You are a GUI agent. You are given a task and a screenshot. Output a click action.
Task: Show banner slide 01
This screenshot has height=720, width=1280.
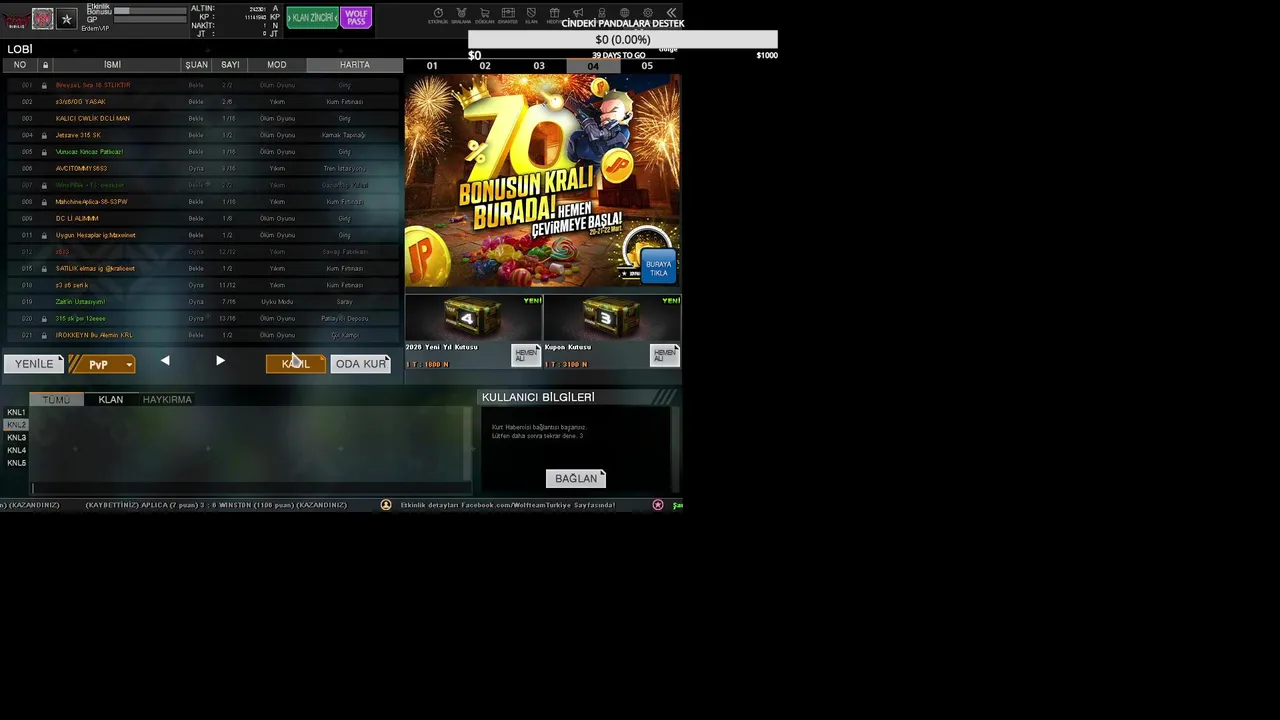click(x=432, y=66)
